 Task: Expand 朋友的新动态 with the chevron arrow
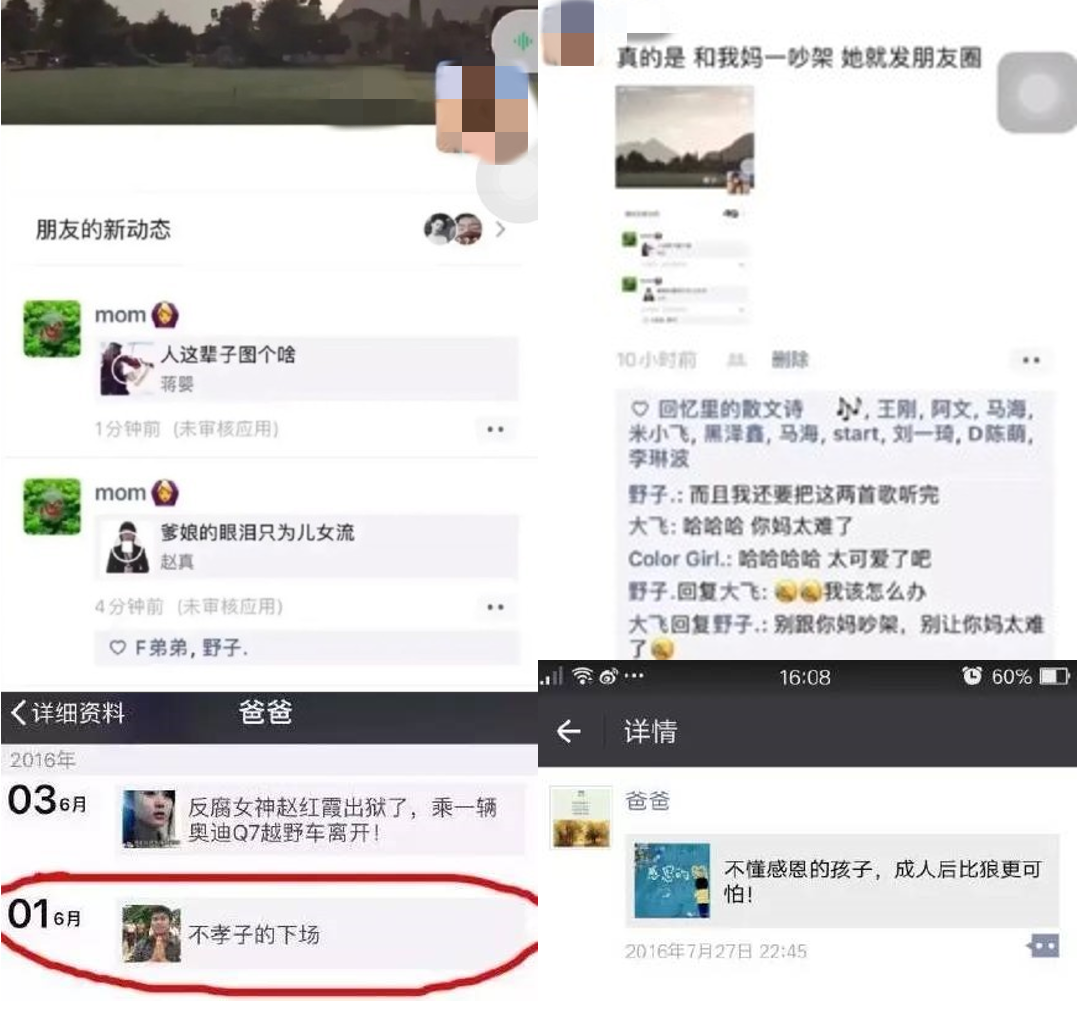coord(501,229)
